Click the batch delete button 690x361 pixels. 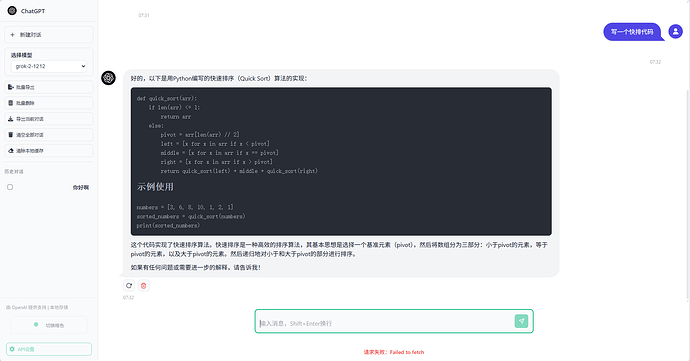(49, 103)
